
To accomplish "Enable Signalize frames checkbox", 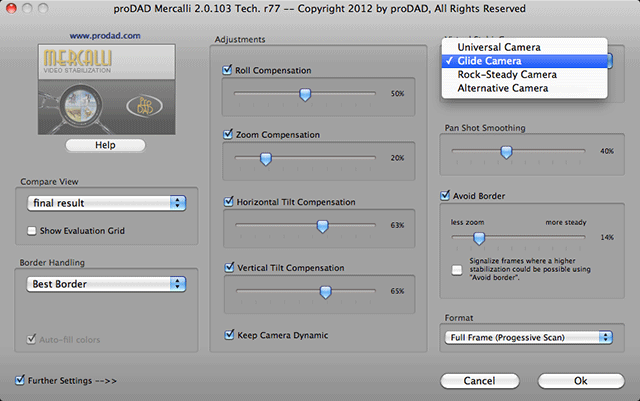I will 457,270.
